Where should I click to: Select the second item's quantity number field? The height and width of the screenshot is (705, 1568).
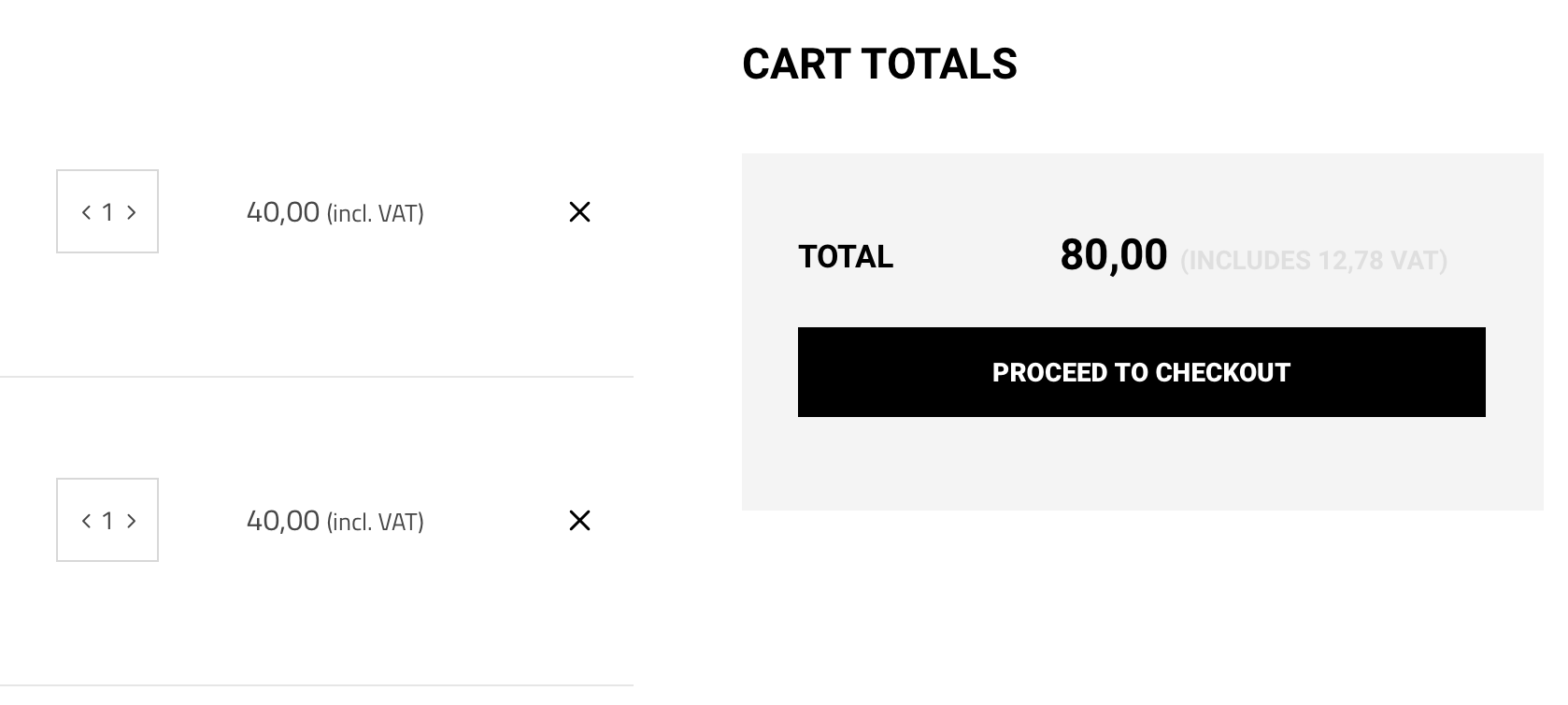(108, 521)
